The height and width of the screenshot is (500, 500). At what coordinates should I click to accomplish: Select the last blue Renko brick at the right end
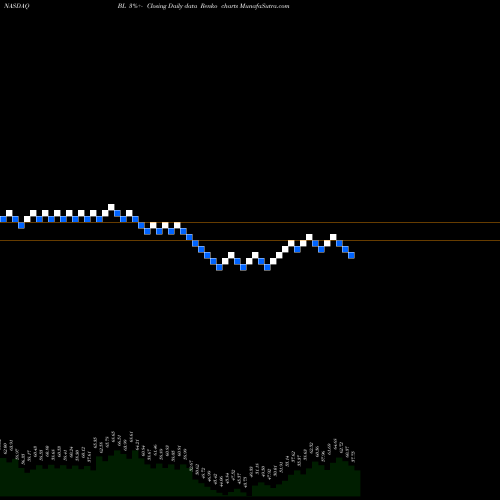(351, 255)
